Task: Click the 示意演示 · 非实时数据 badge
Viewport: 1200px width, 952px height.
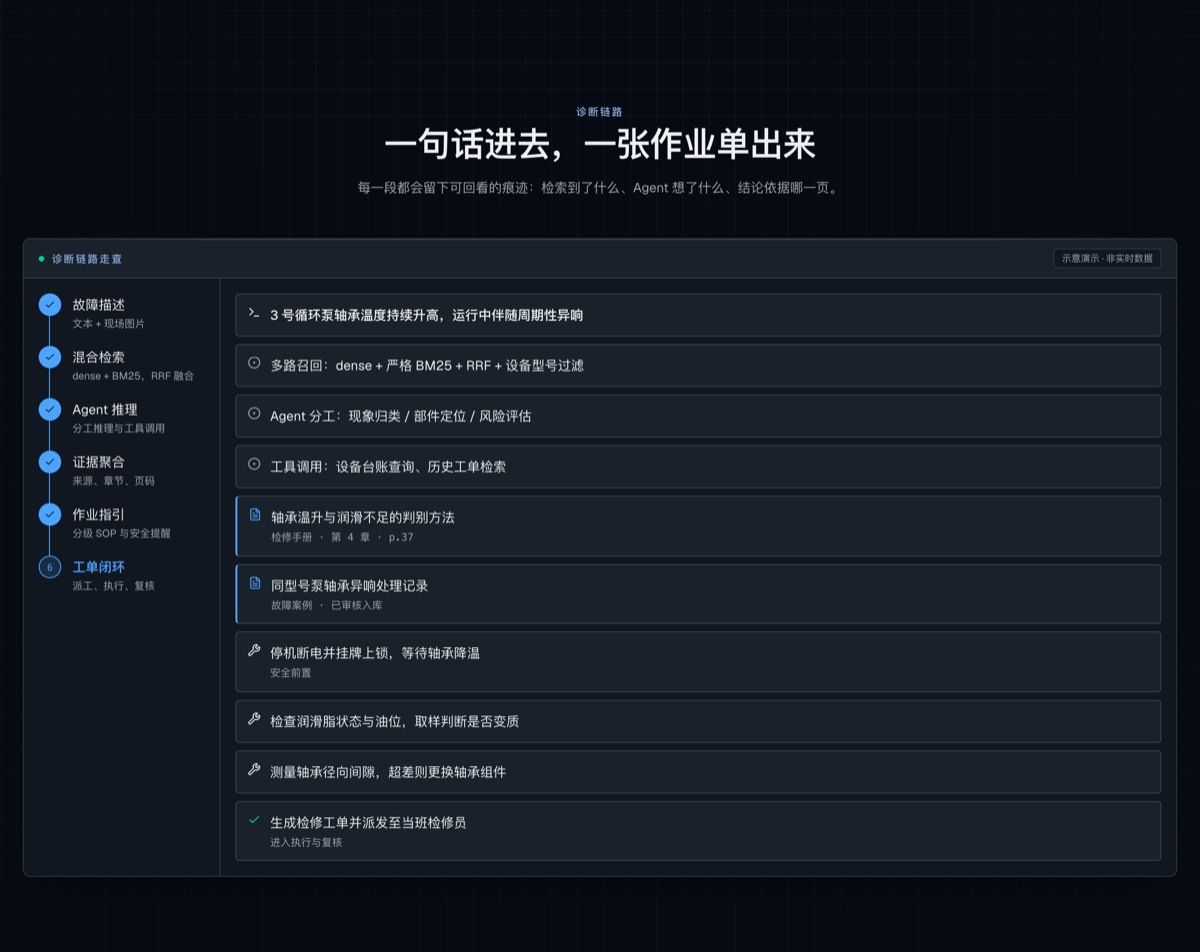Action: (x=1107, y=258)
